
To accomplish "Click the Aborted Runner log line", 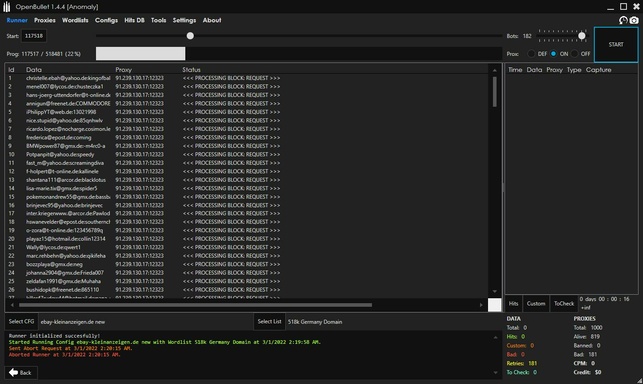I will tap(65, 355).
